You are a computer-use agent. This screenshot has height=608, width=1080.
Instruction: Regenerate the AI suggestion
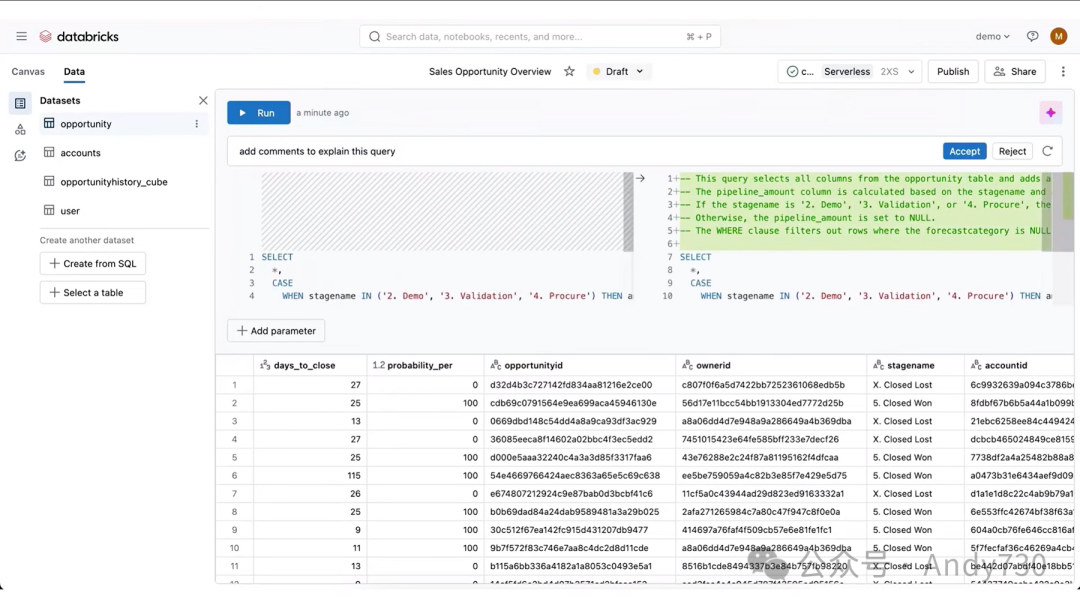pyautogui.click(x=1047, y=152)
